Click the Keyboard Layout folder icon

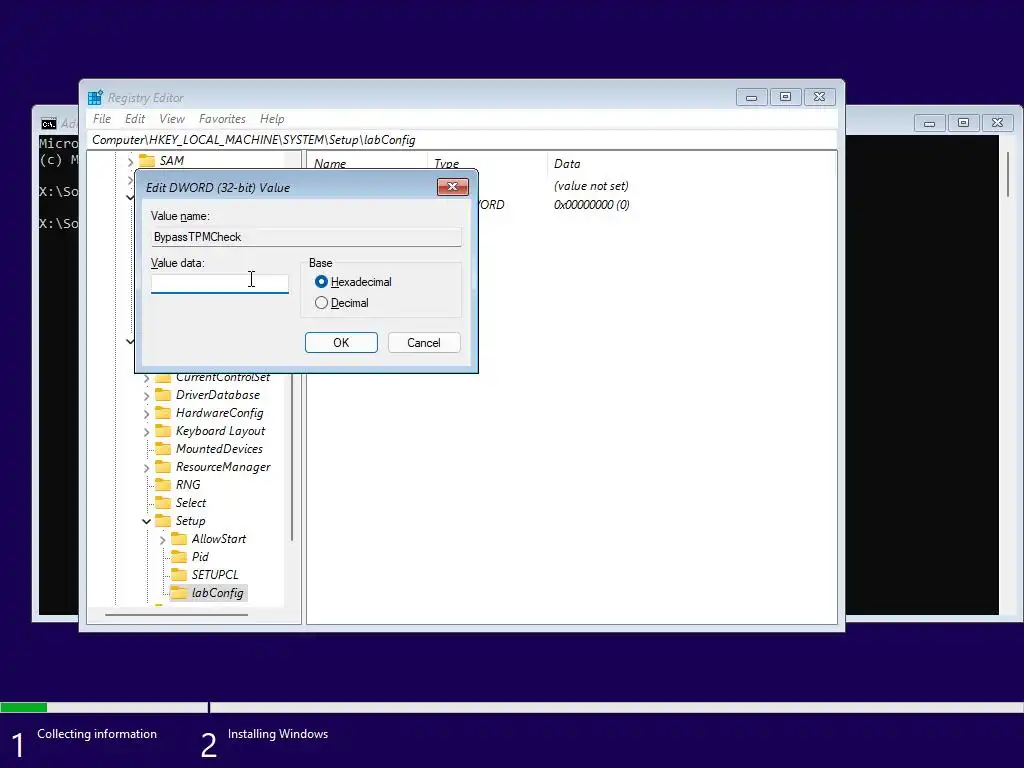[163, 431]
